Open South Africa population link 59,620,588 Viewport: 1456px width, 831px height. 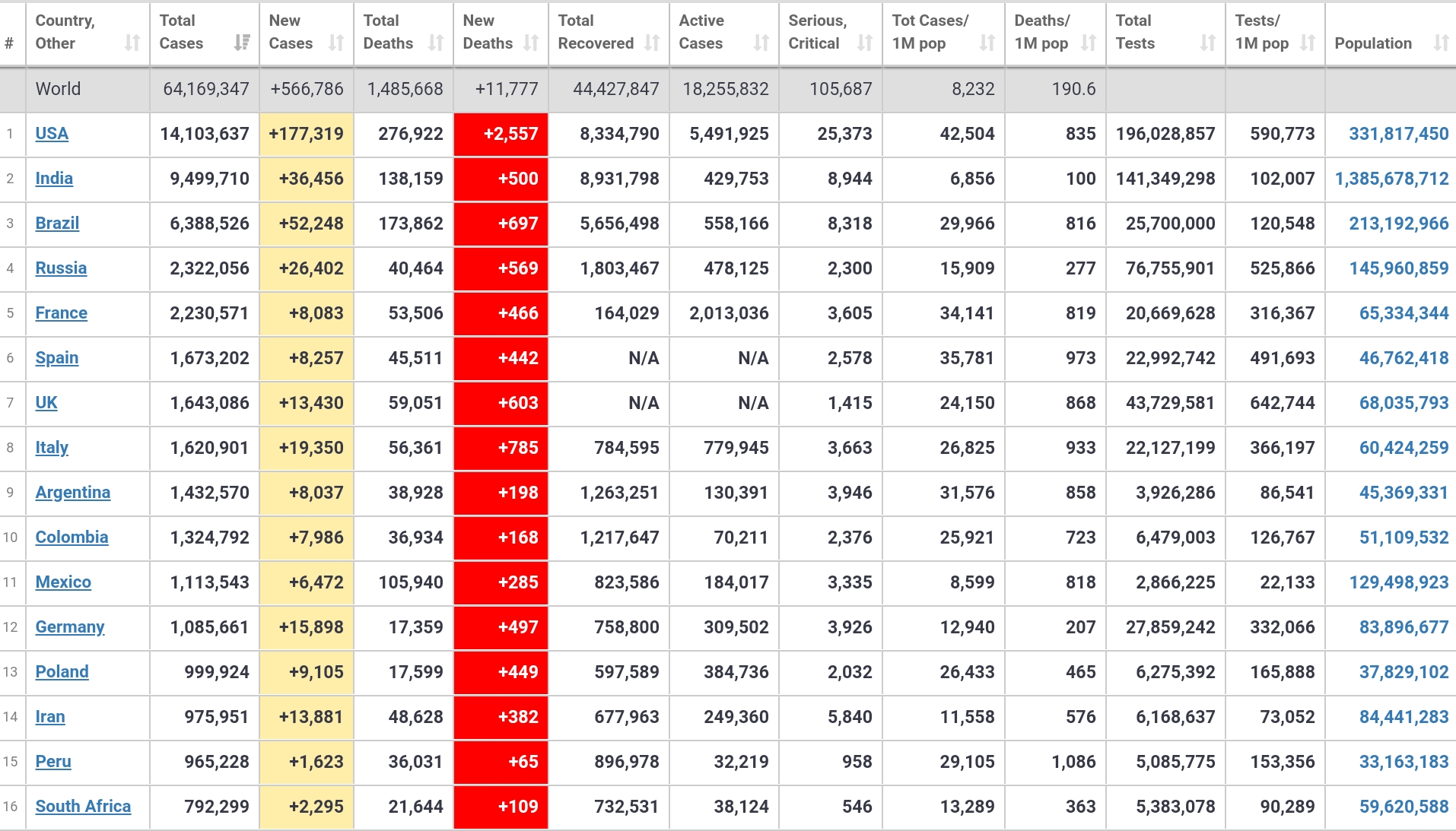pyautogui.click(x=1404, y=807)
